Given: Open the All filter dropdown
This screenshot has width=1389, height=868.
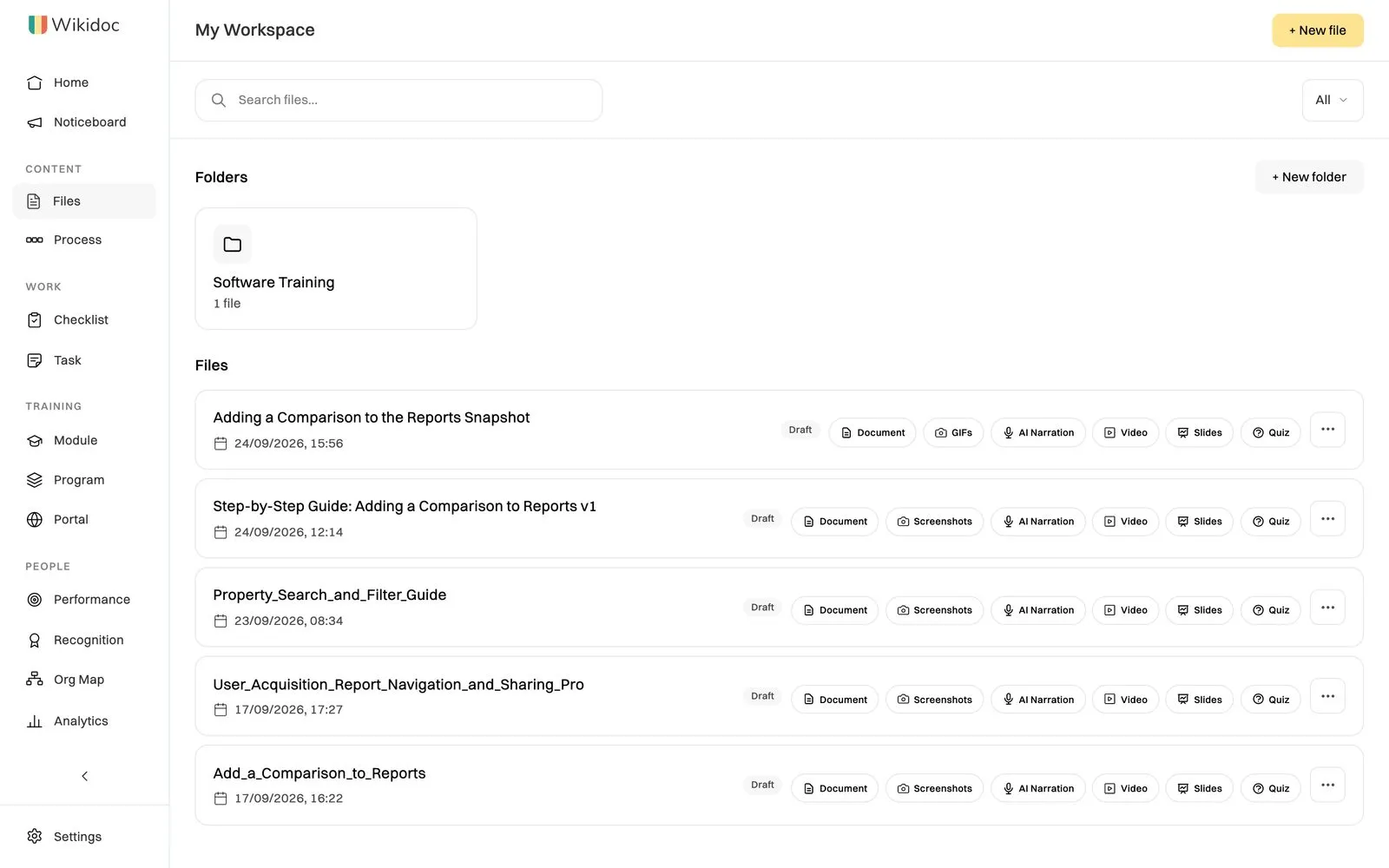Looking at the screenshot, I should 1333,101.
